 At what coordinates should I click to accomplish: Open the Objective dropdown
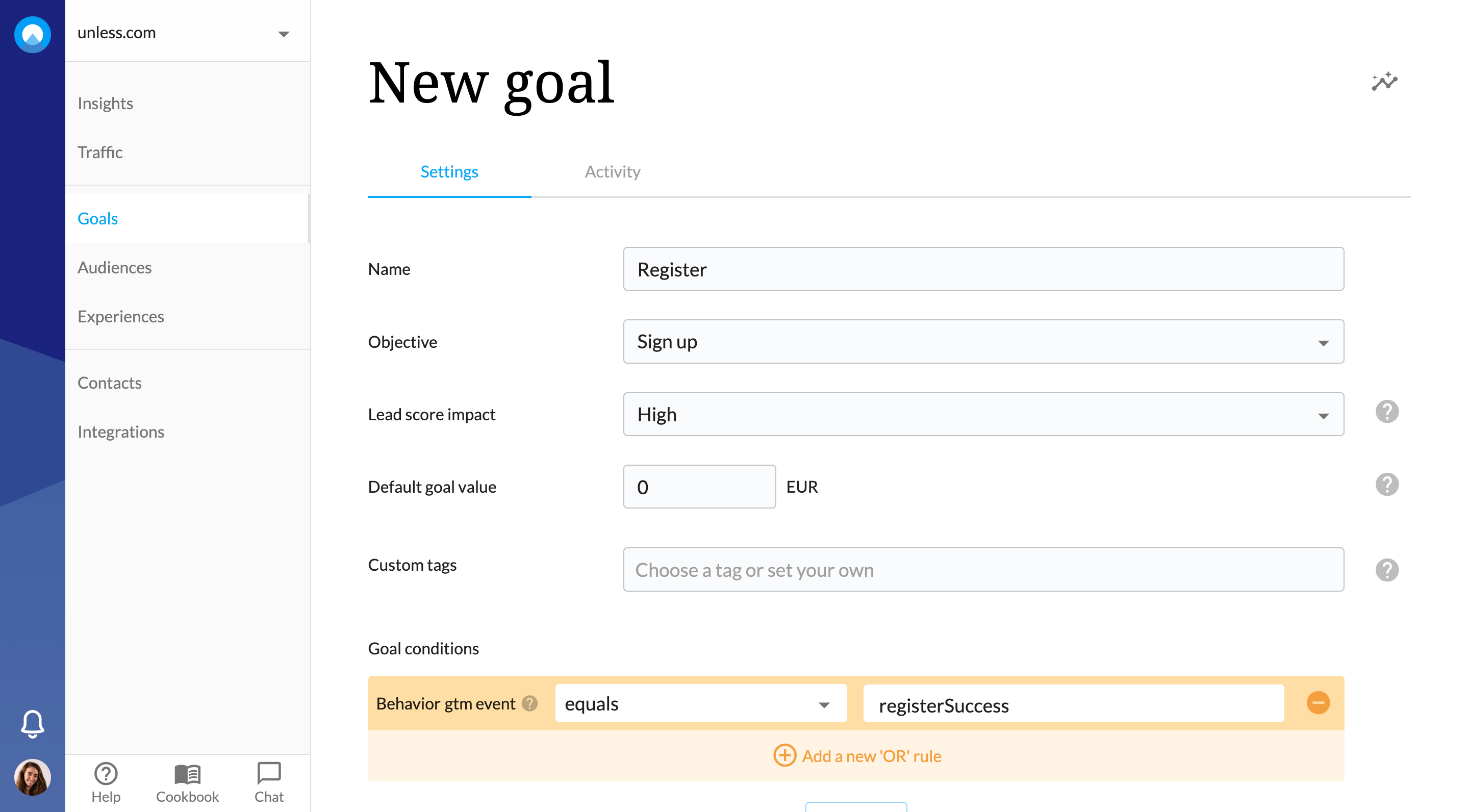click(x=984, y=342)
